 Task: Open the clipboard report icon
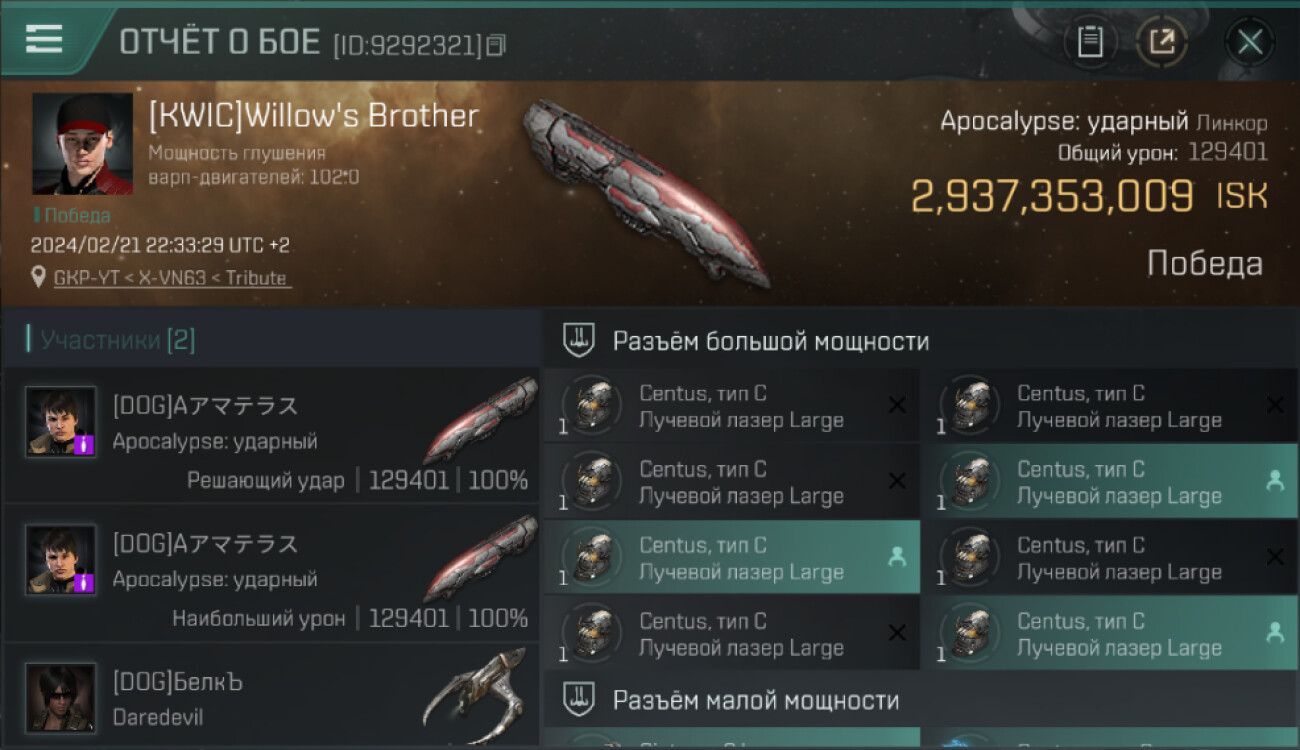point(1090,42)
